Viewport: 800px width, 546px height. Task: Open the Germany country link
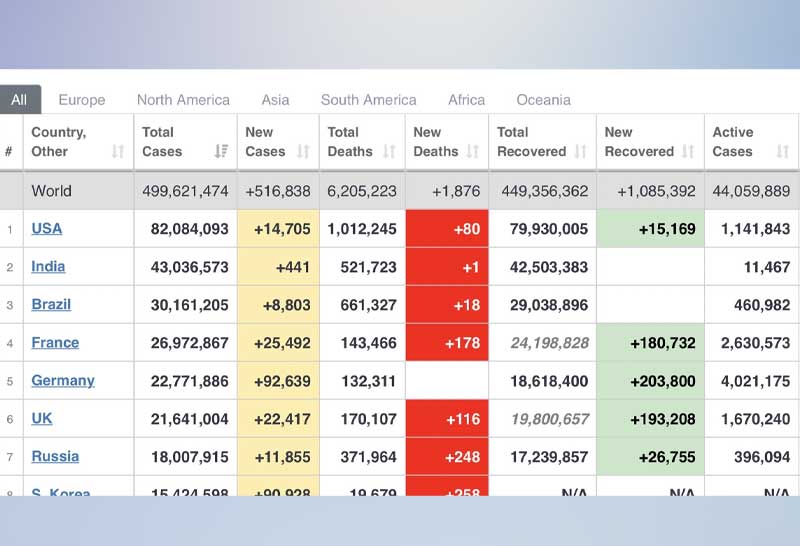(62, 380)
